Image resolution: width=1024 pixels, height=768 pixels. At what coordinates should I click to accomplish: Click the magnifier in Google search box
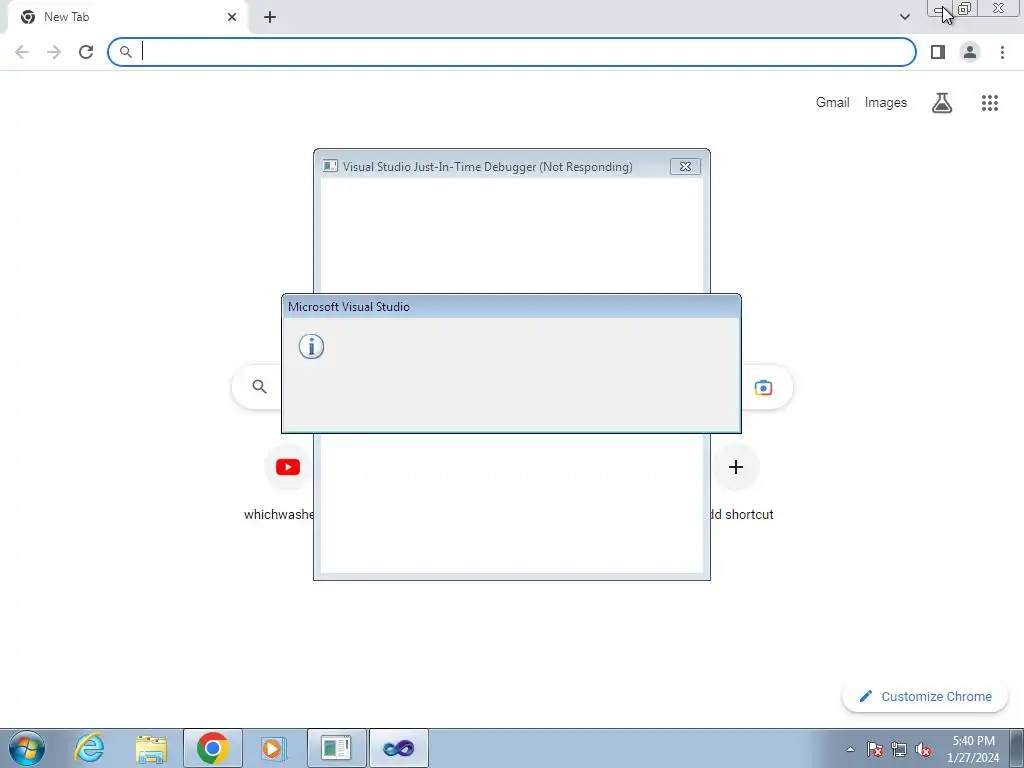[x=259, y=387]
